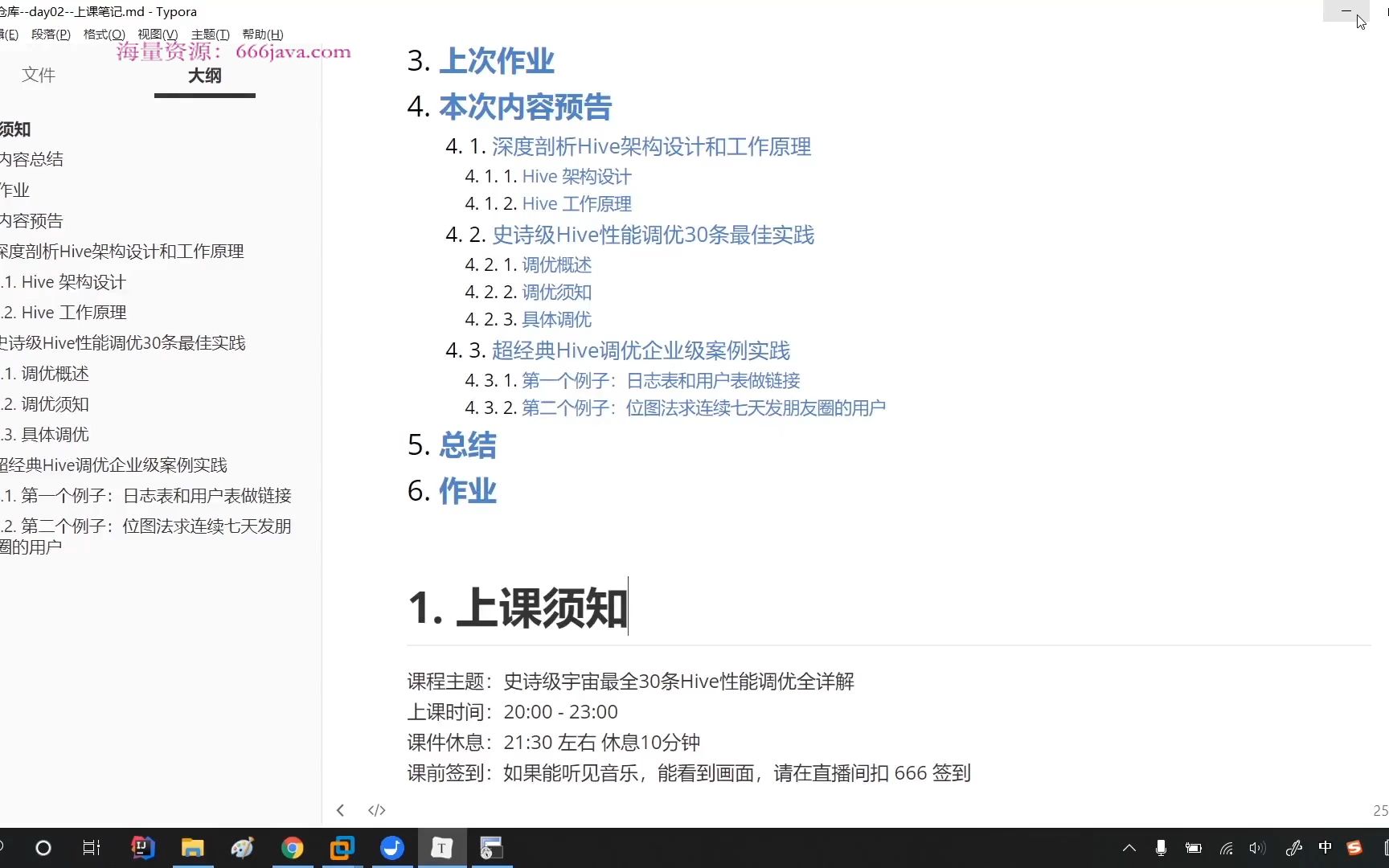The width and height of the screenshot is (1389, 868).
Task: Click the microphone tray icon
Action: [x=1161, y=848]
